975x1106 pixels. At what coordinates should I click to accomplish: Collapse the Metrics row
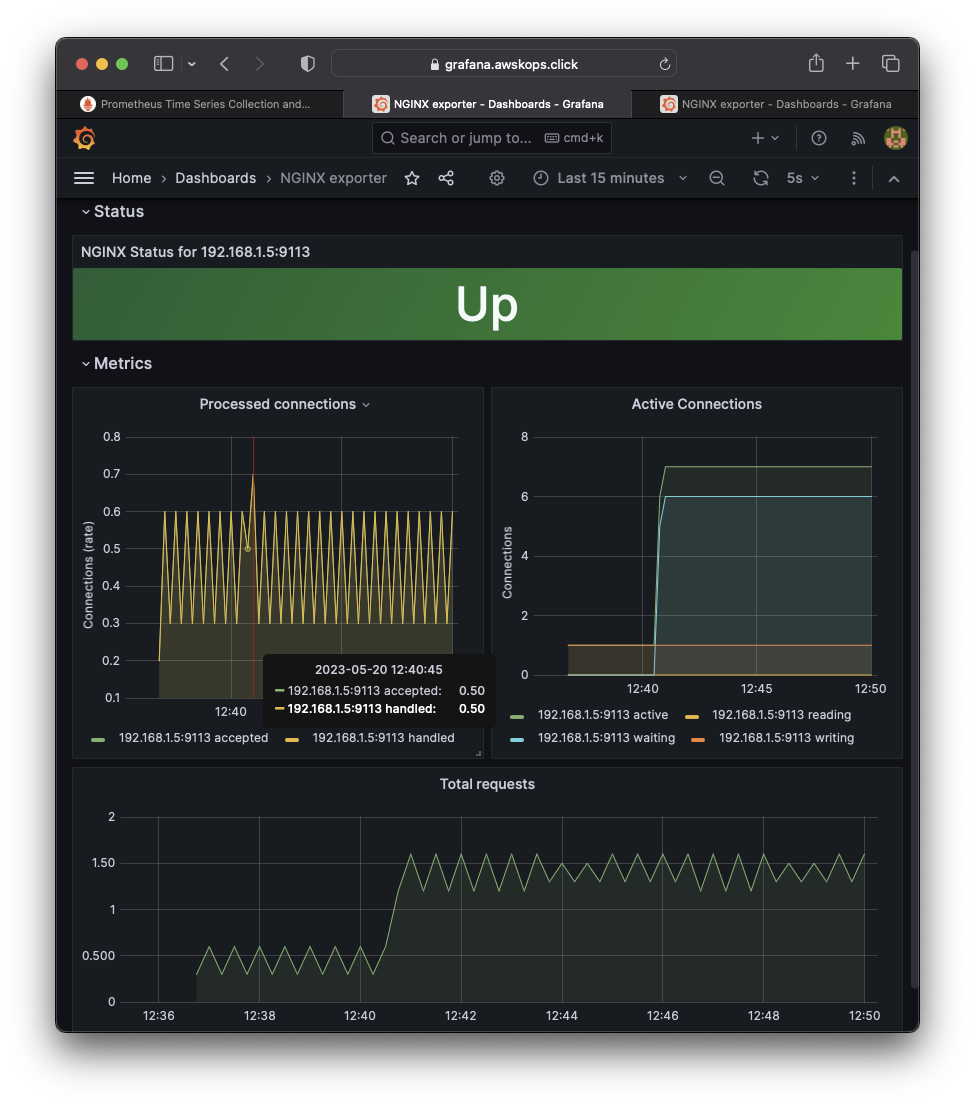pyautogui.click(x=116, y=363)
